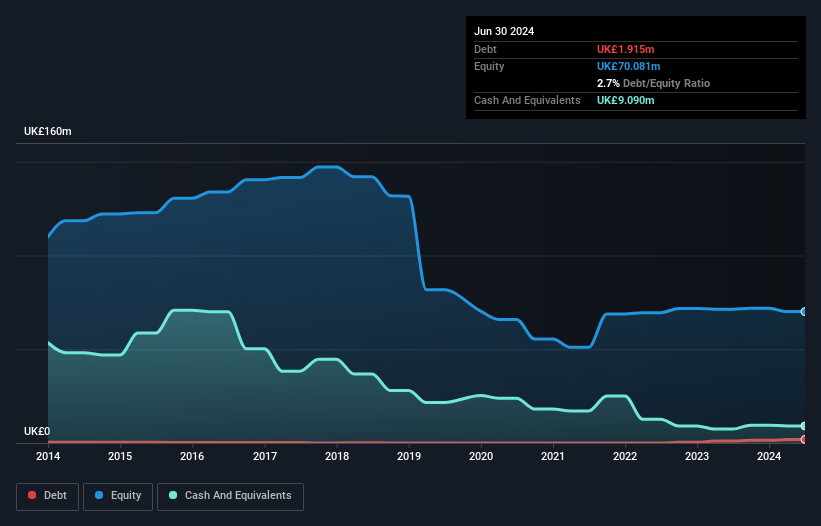This screenshot has width=821, height=526.
Task: Click the 2016 x-axis label
Action: coord(192,456)
